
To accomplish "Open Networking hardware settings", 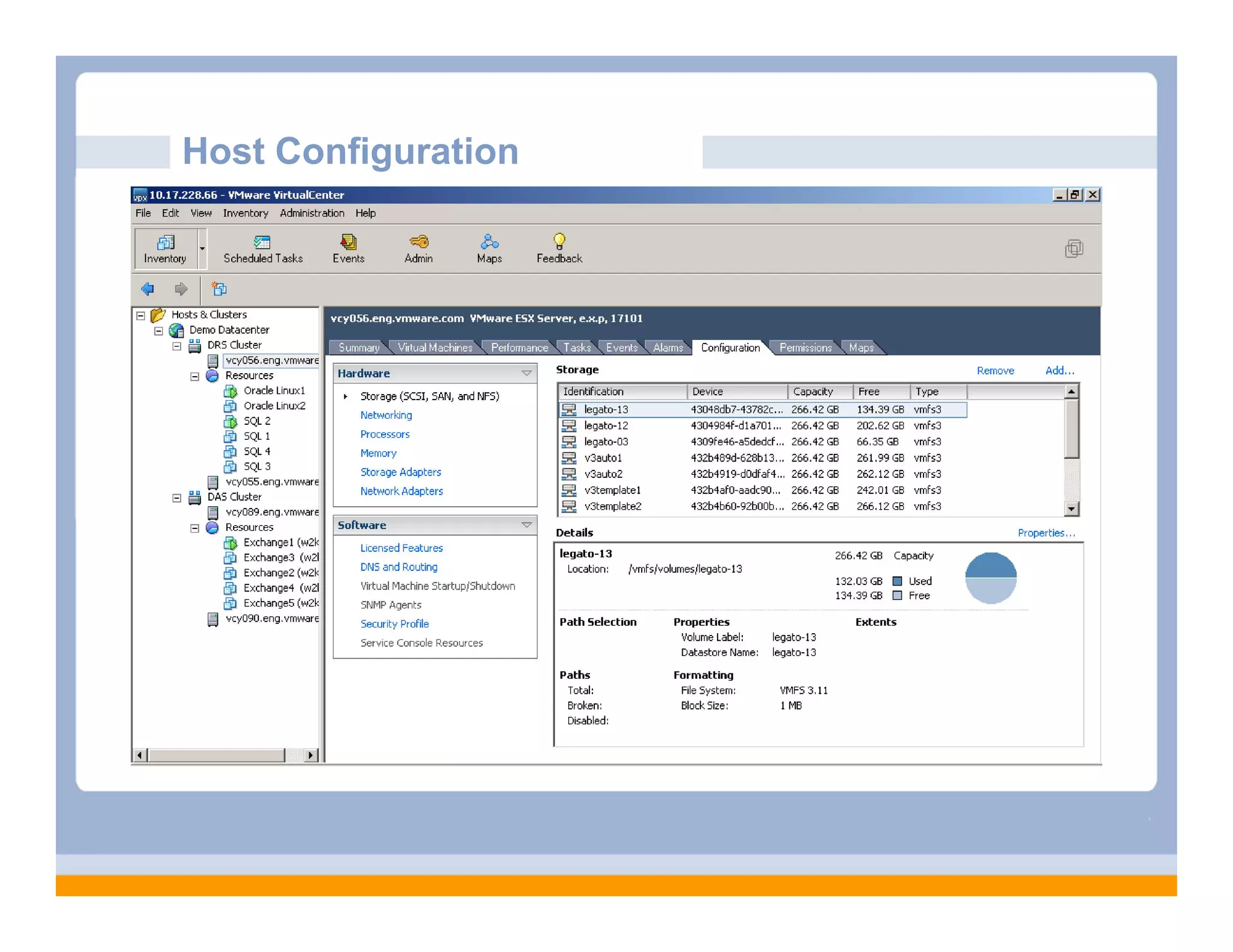I will (x=386, y=415).
